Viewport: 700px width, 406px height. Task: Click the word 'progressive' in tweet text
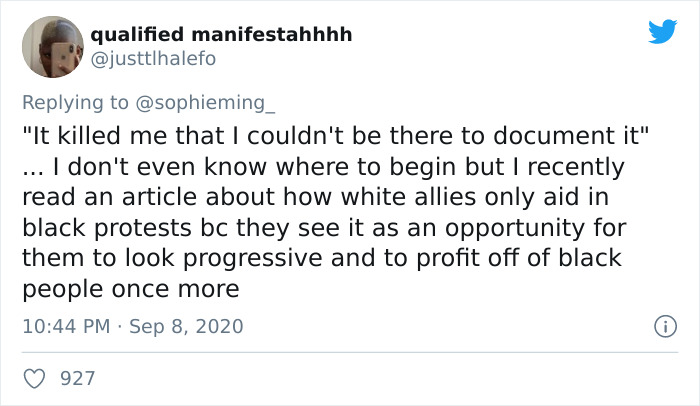[x=253, y=259]
